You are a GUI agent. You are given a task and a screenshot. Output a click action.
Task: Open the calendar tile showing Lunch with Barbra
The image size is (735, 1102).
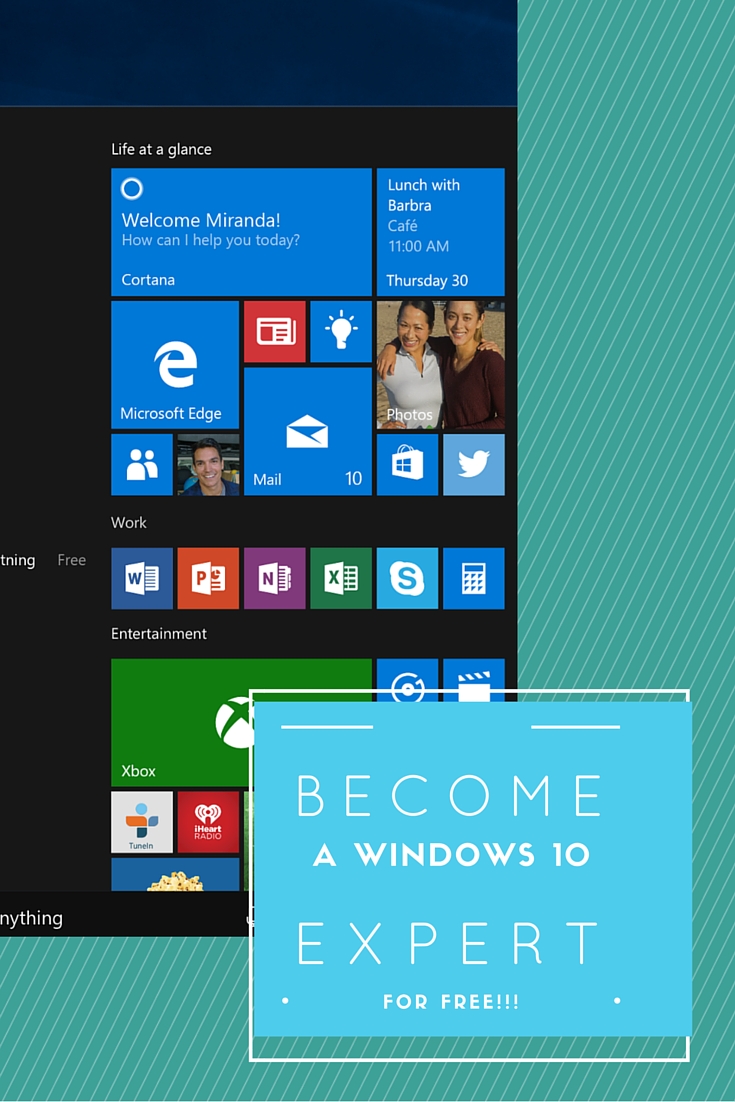click(440, 232)
